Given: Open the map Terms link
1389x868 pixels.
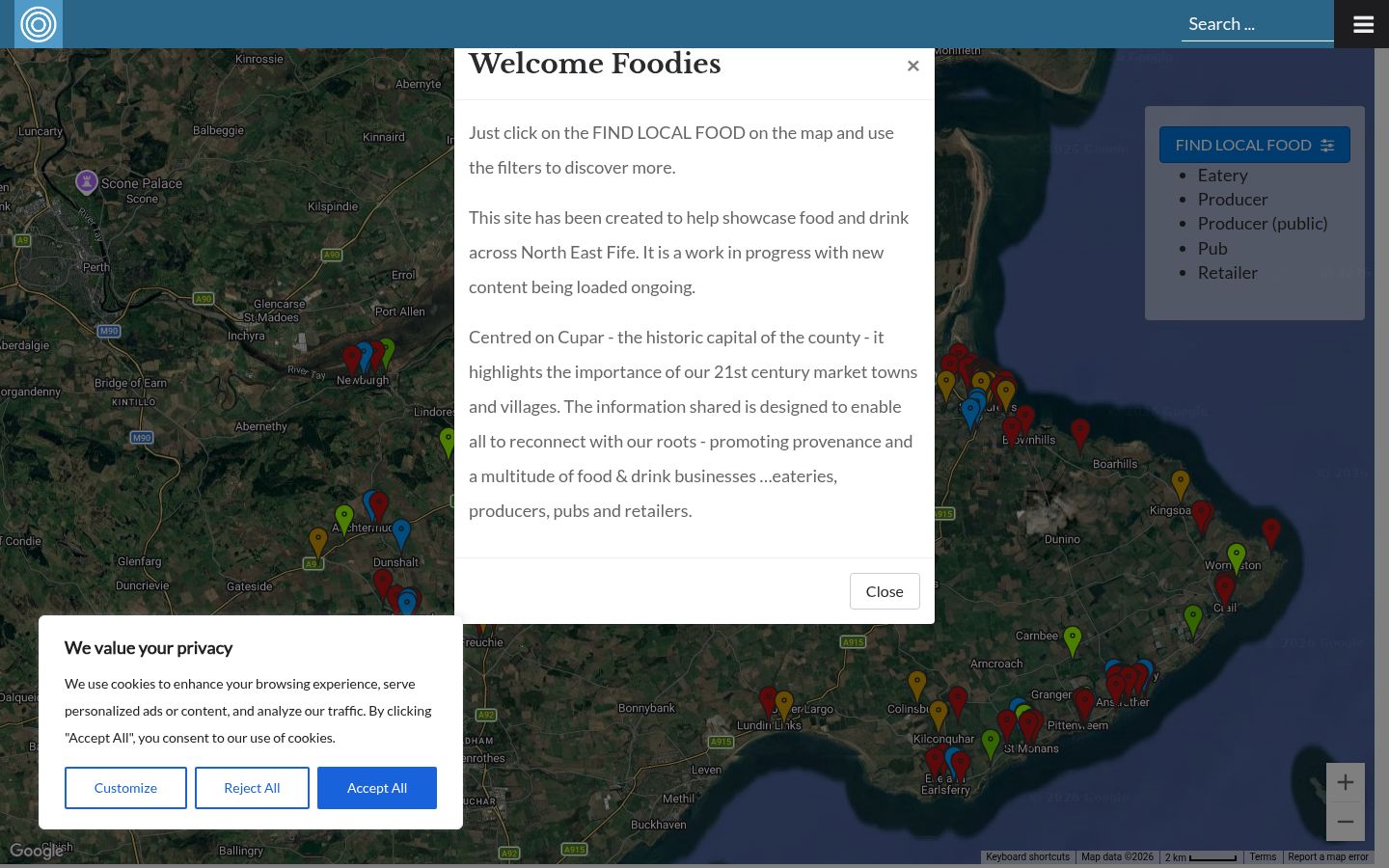Looking at the screenshot, I should [1263, 857].
